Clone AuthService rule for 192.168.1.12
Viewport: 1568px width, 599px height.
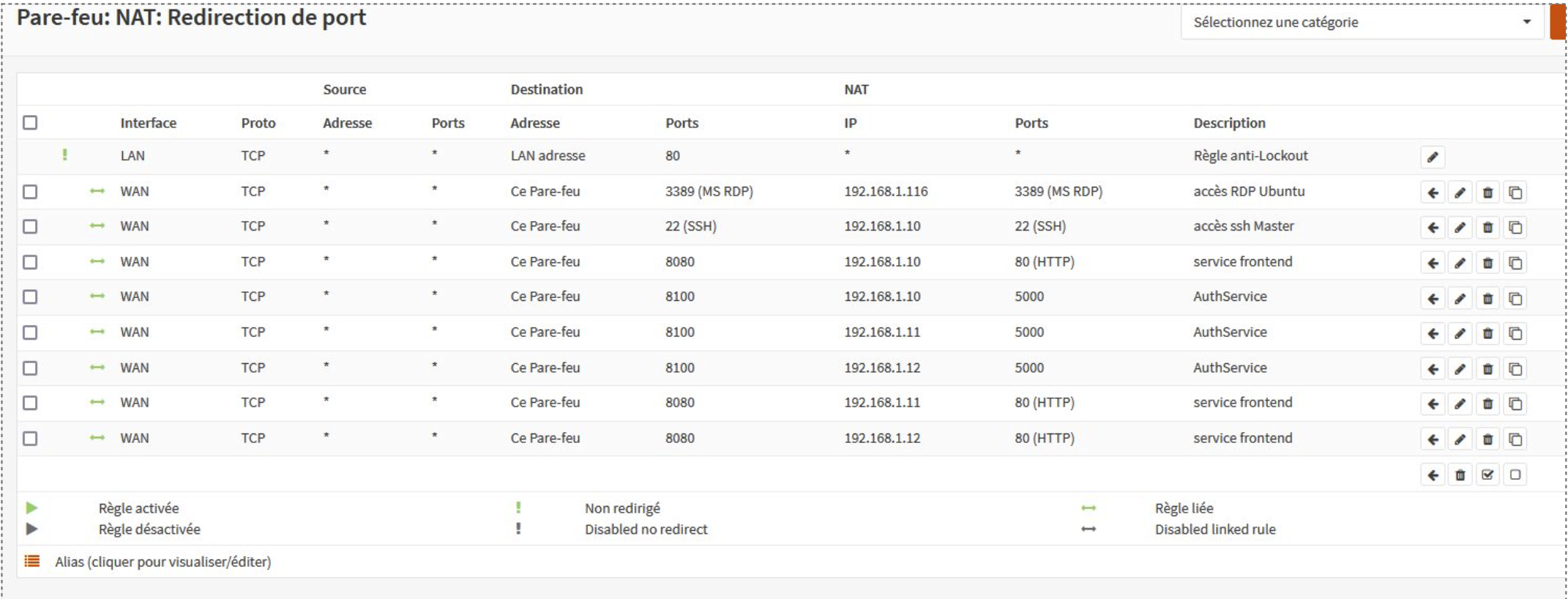(1515, 369)
